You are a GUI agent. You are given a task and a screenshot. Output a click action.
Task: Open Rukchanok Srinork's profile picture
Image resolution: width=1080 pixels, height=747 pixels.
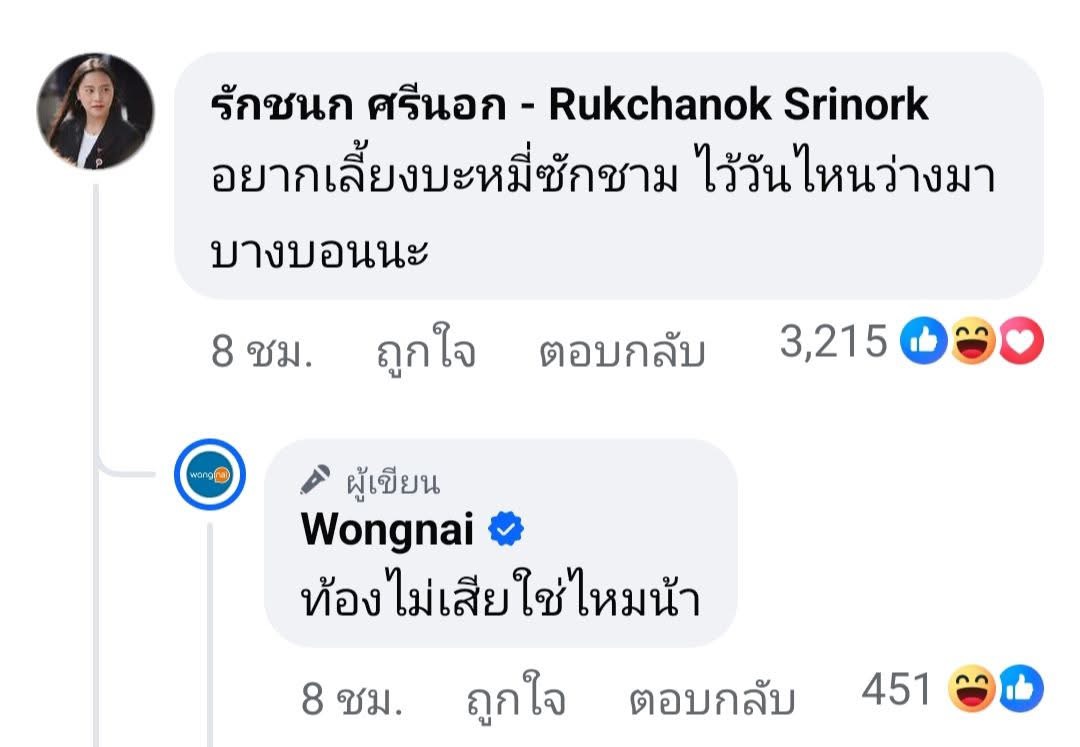[95, 112]
